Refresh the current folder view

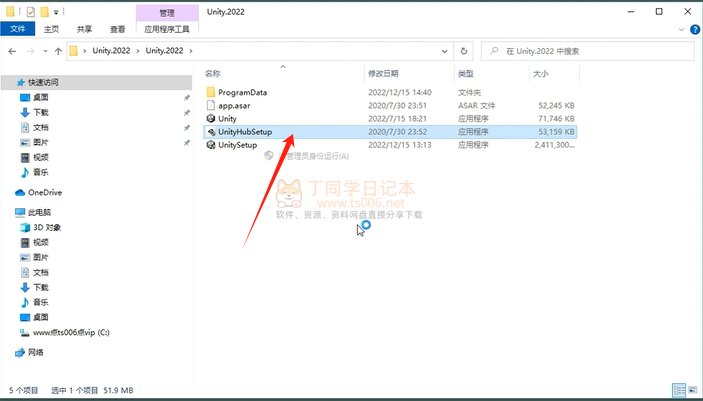point(465,50)
